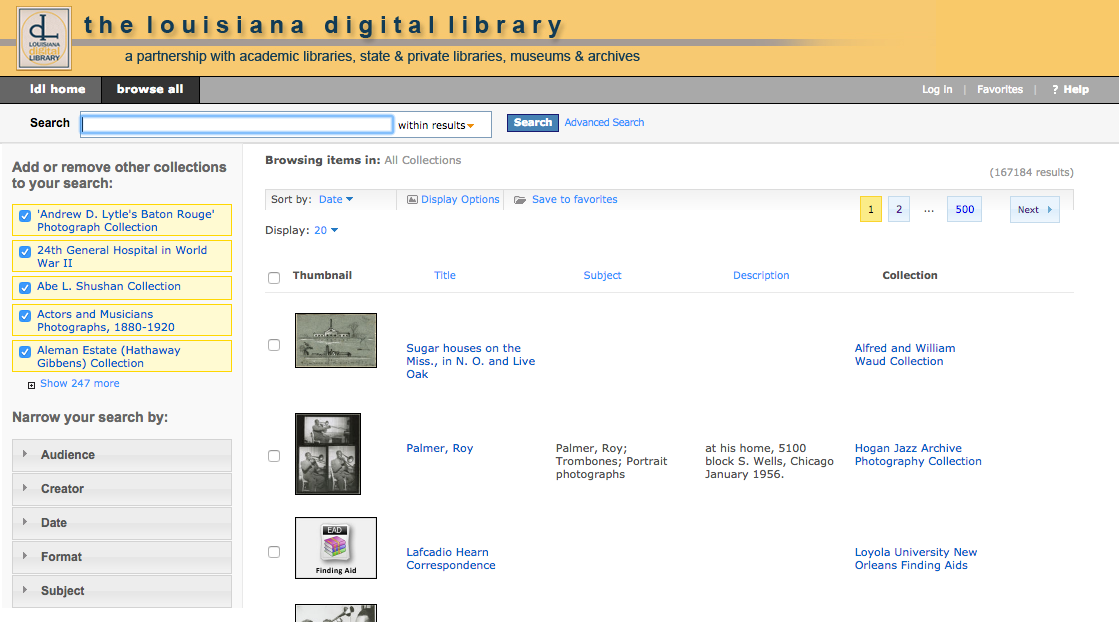Click the Next page arrow icon
1119x622 pixels.
click(1050, 210)
